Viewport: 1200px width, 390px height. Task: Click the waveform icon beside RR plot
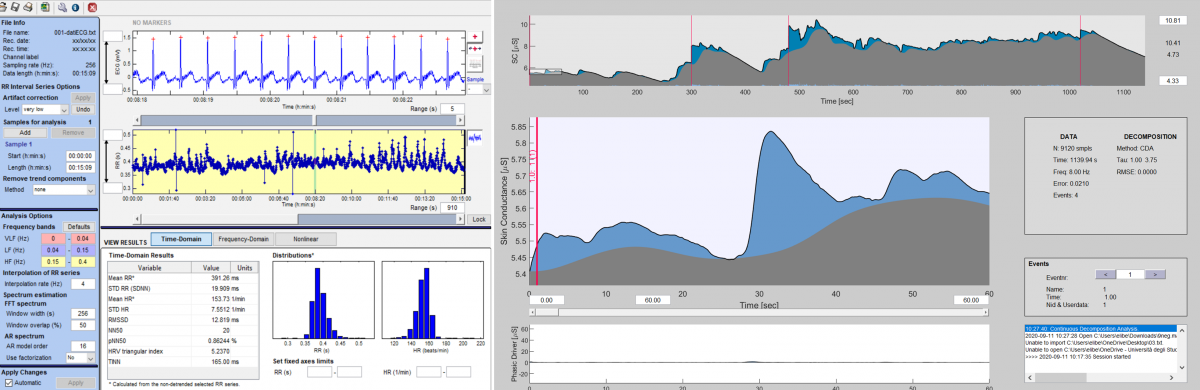(x=475, y=137)
